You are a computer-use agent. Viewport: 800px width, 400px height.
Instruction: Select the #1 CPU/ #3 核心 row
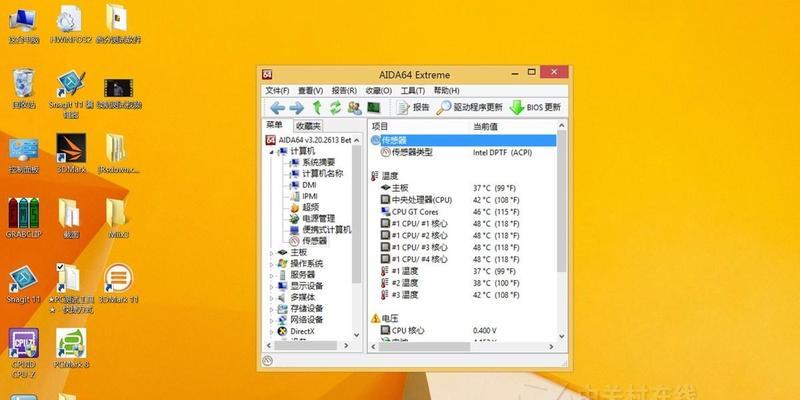pos(463,247)
